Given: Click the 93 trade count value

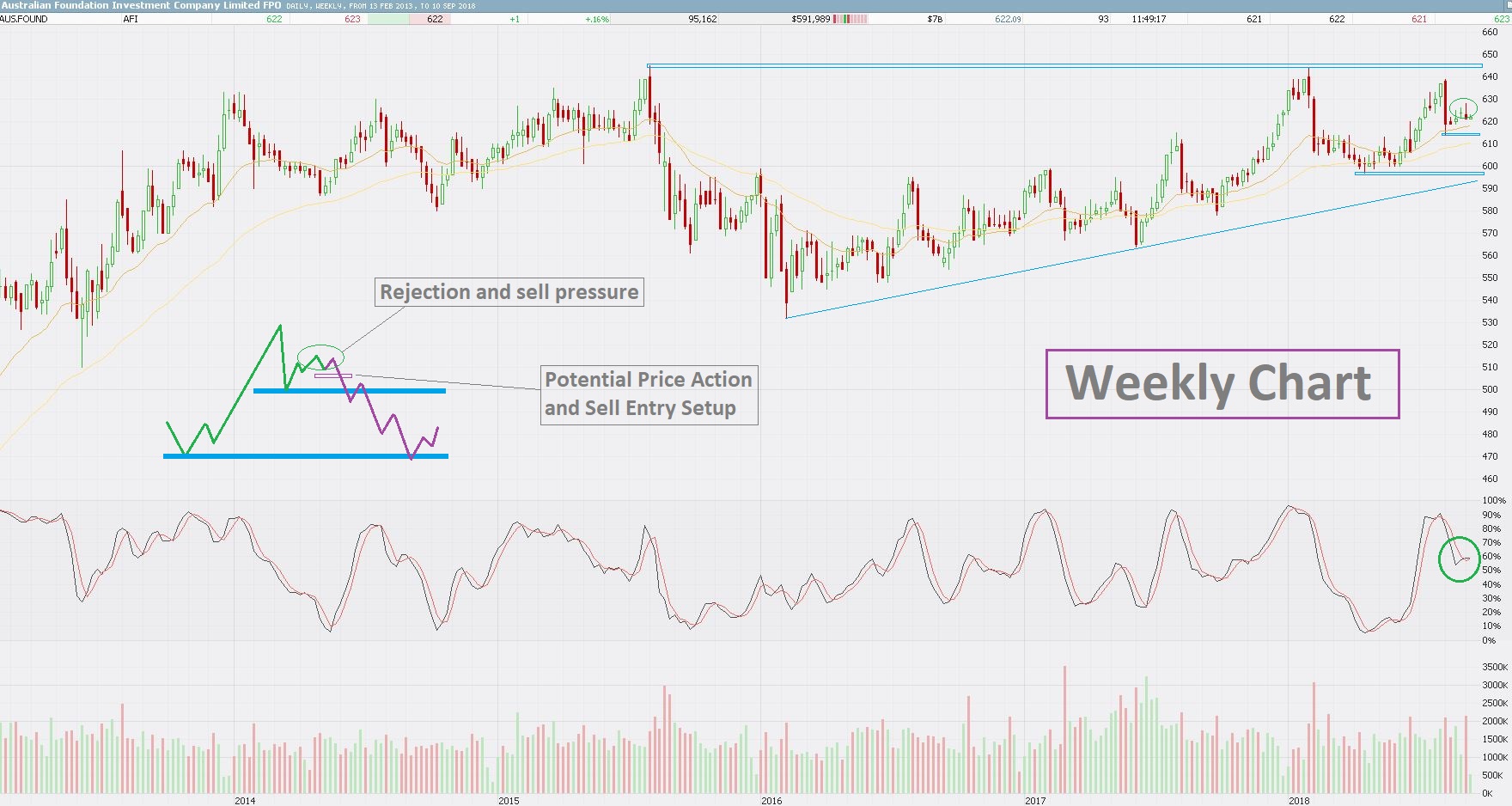Looking at the screenshot, I should pos(1103,19).
